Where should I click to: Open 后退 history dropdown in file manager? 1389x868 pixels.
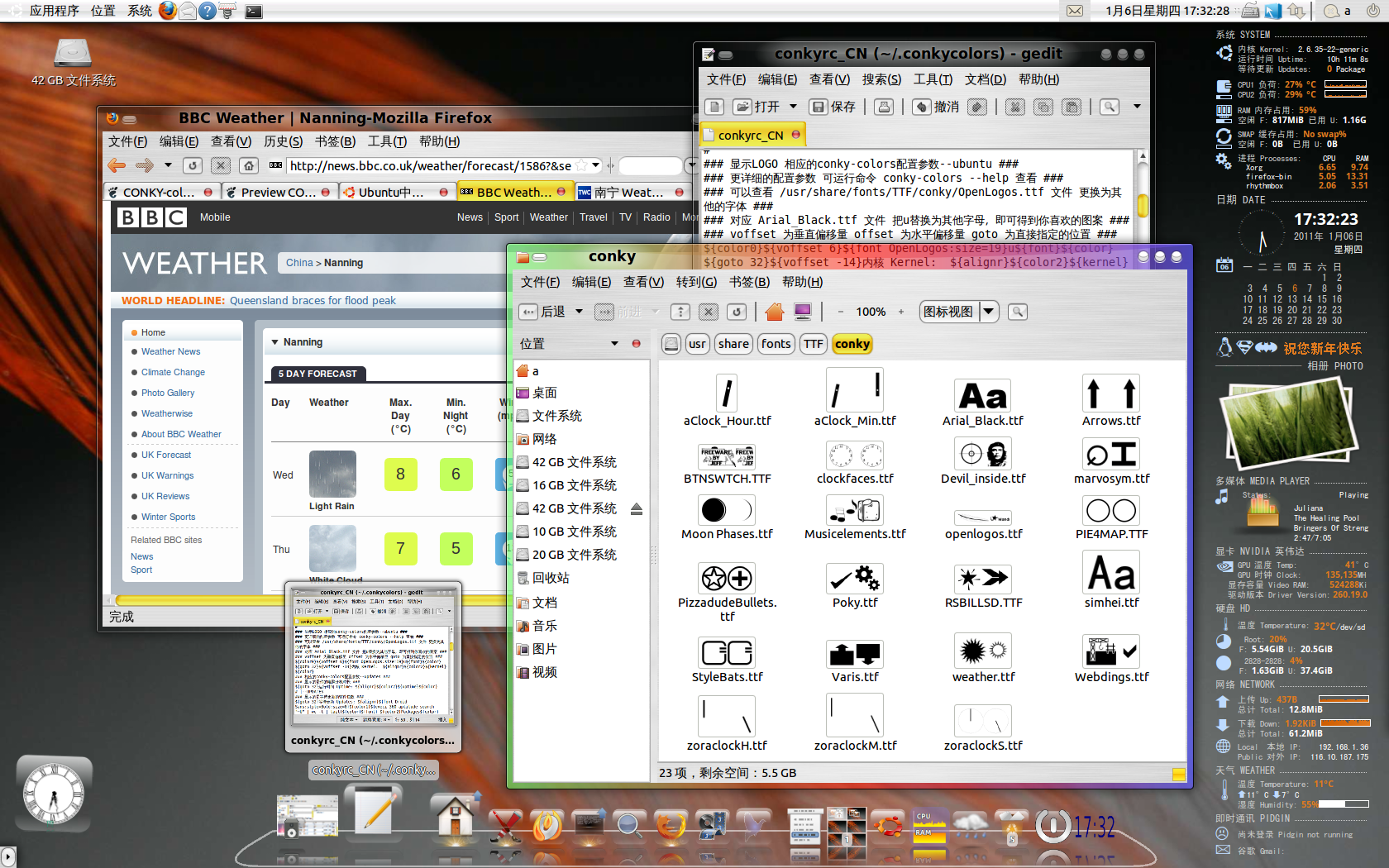coord(579,312)
